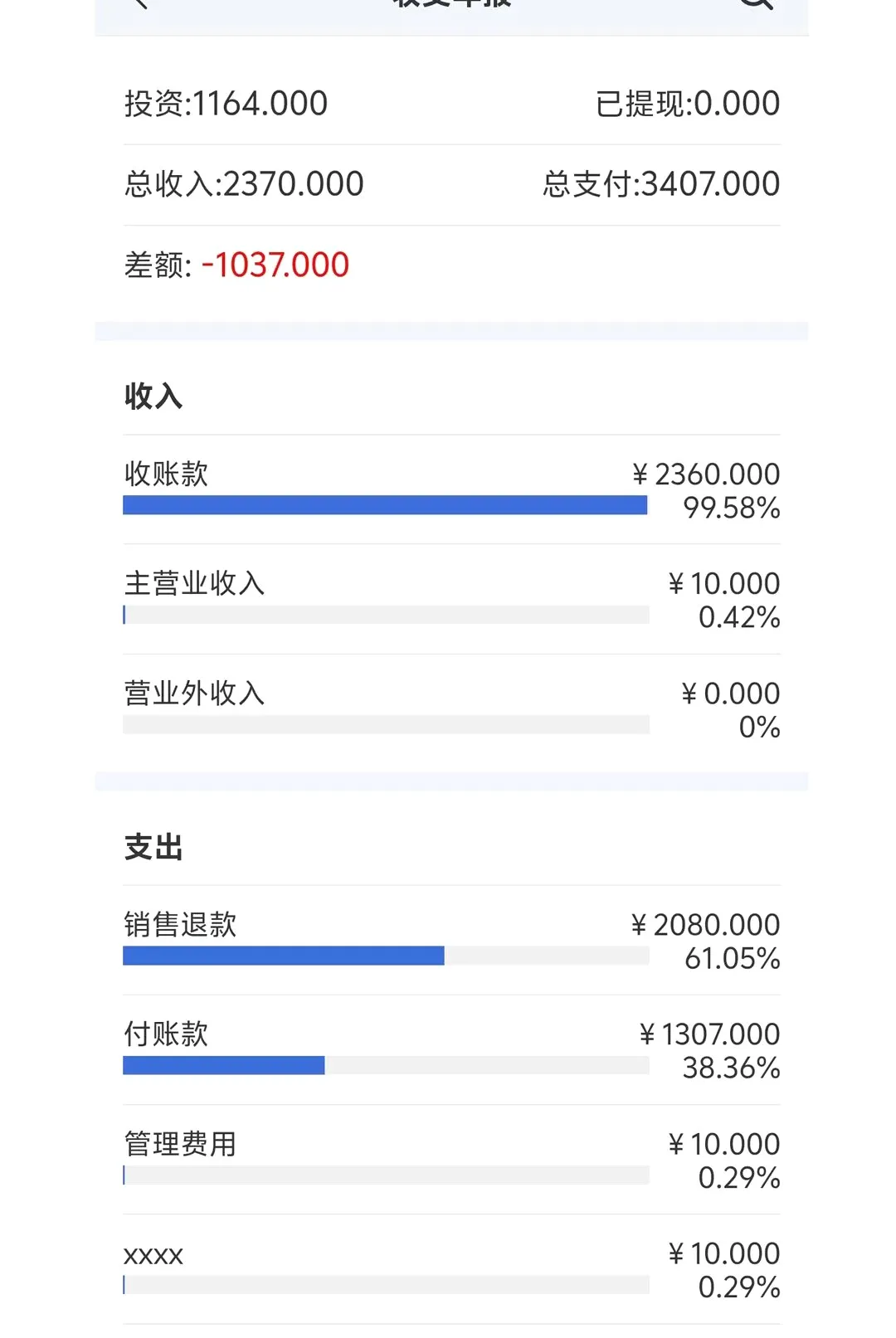The height and width of the screenshot is (1338, 896).
Task: Open the 营业外收入 row
Action: 451,709
